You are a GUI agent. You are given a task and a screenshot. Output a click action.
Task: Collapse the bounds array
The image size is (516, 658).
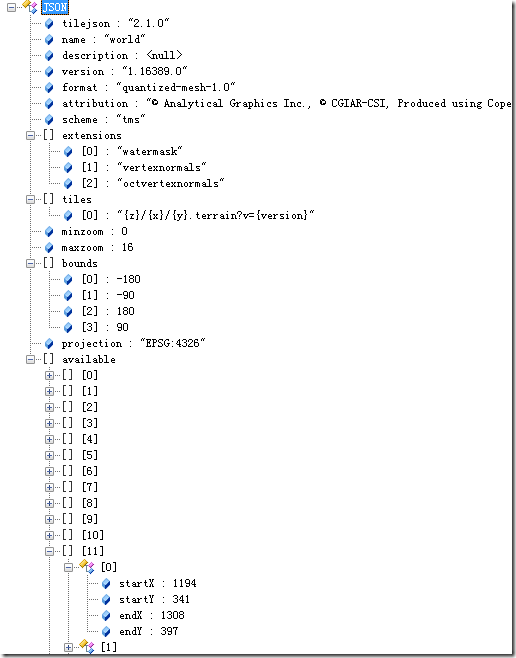coord(30,264)
